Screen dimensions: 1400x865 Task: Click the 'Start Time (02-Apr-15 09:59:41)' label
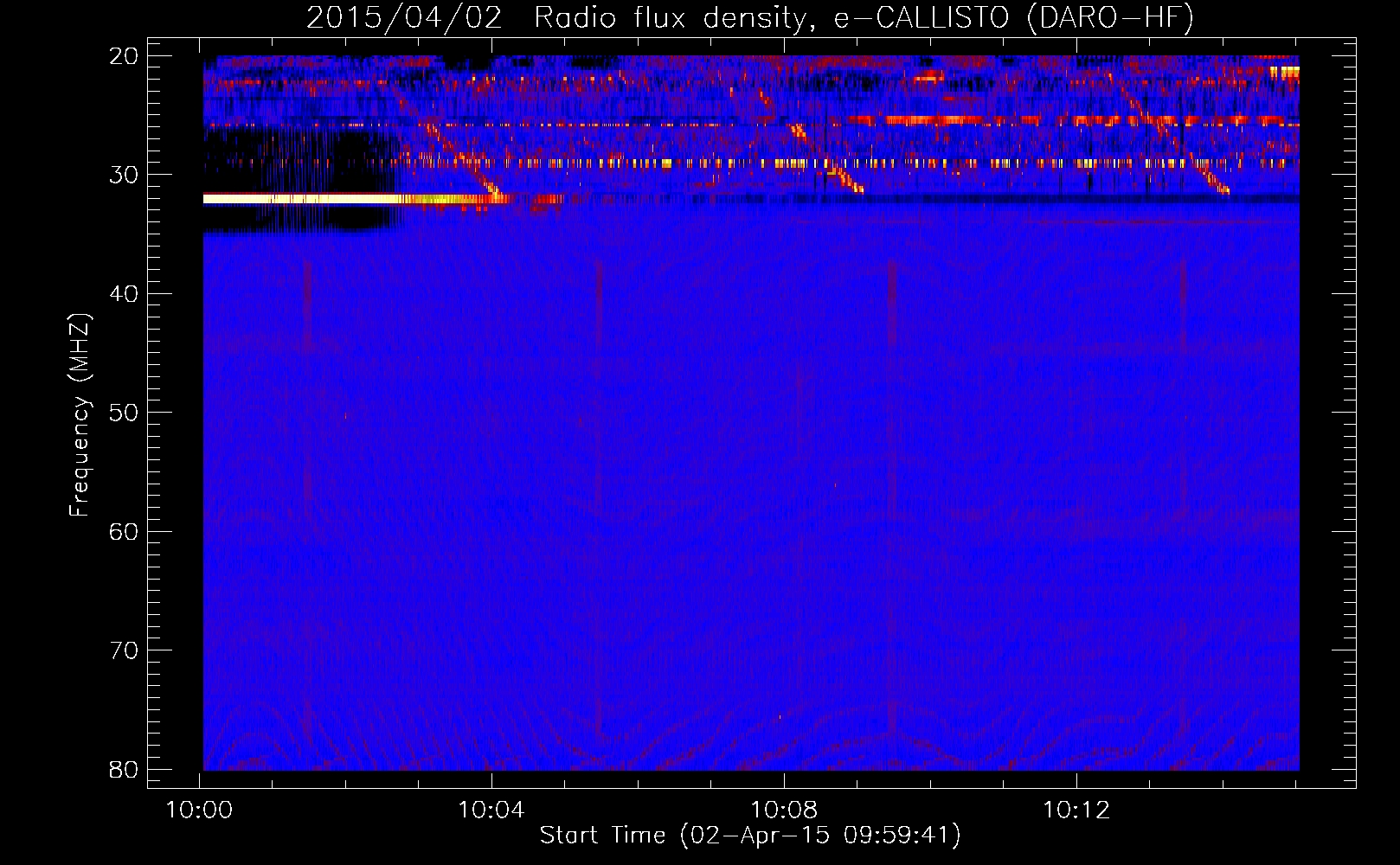750,836
